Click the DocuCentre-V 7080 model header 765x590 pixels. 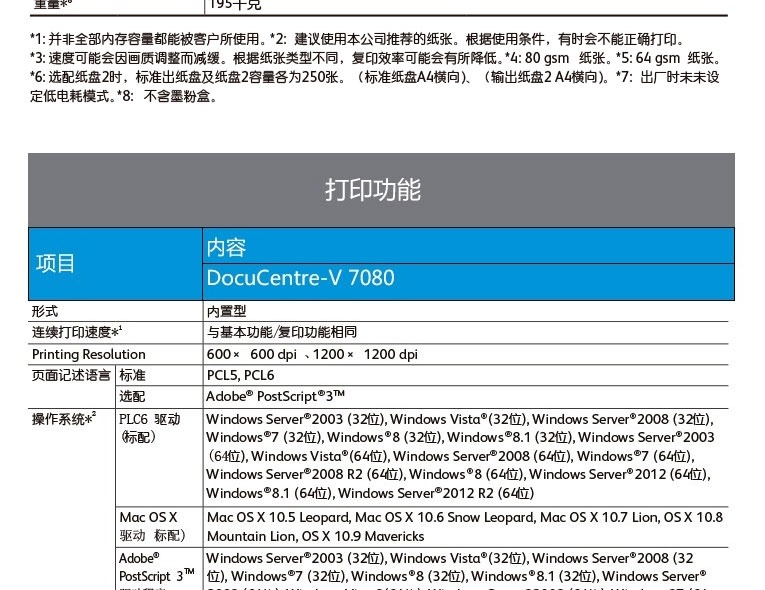(301, 278)
